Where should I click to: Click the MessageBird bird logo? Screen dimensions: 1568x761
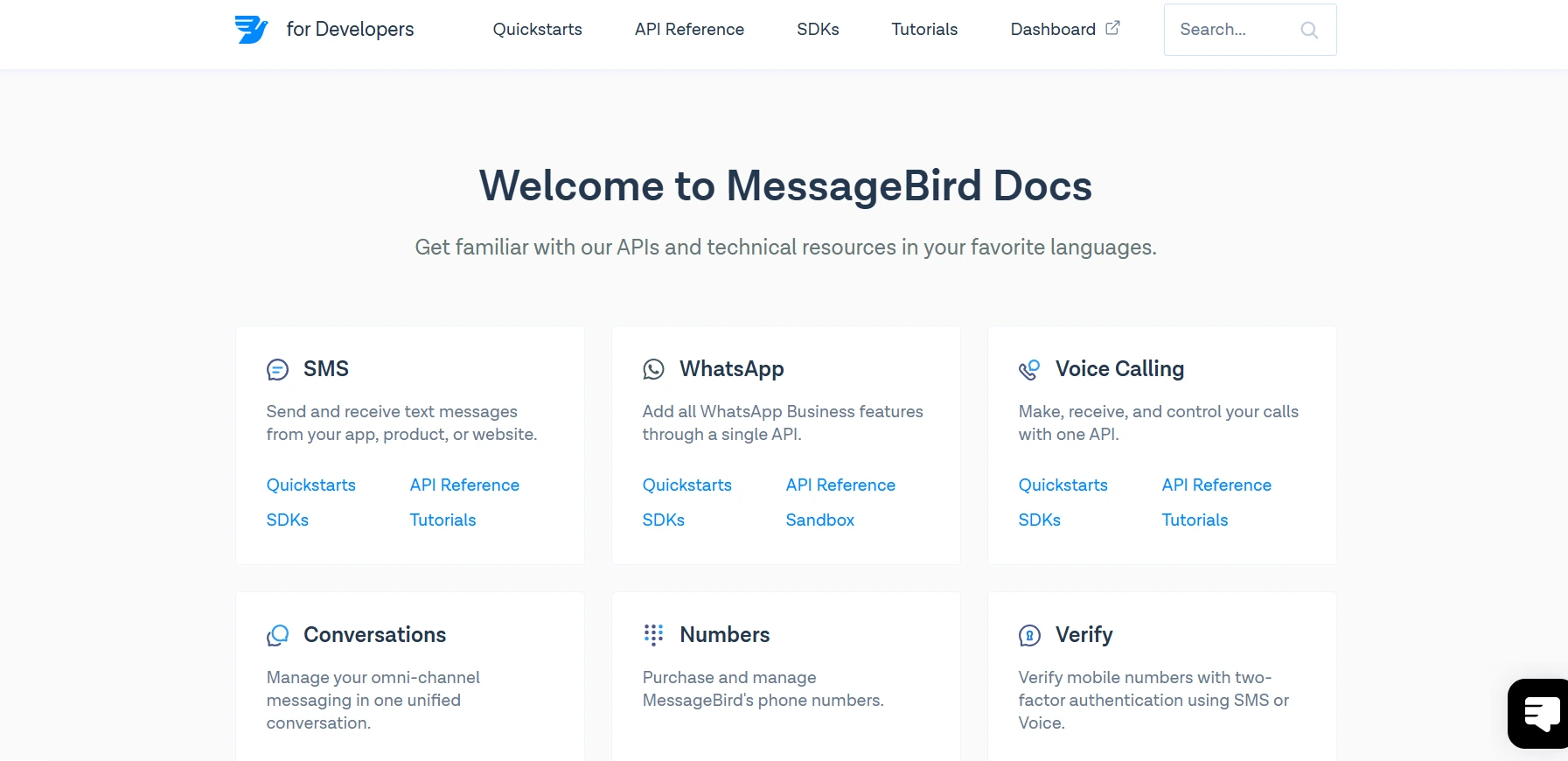[x=251, y=29]
